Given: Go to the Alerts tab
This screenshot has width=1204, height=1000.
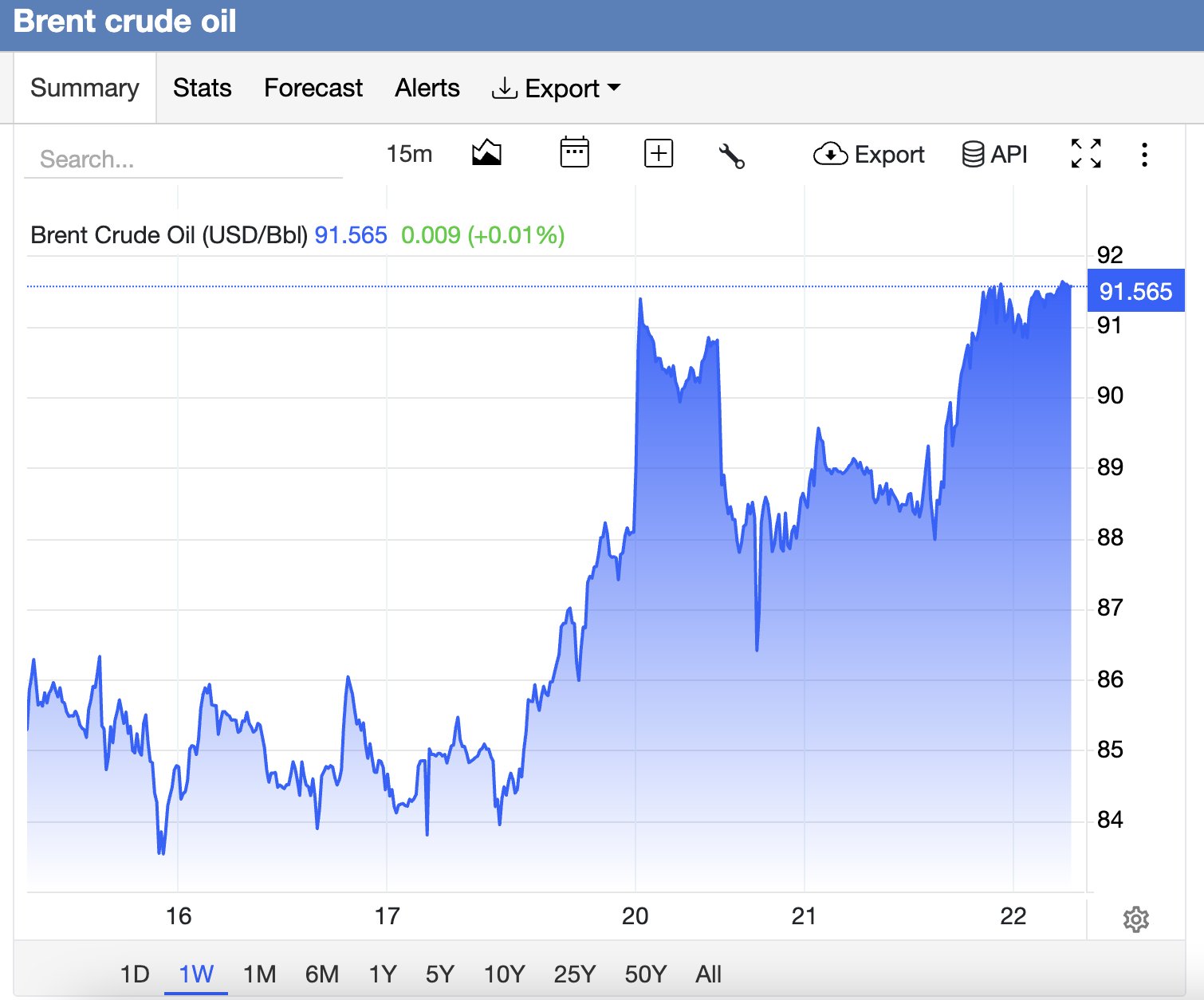Looking at the screenshot, I should pyautogui.click(x=427, y=88).
